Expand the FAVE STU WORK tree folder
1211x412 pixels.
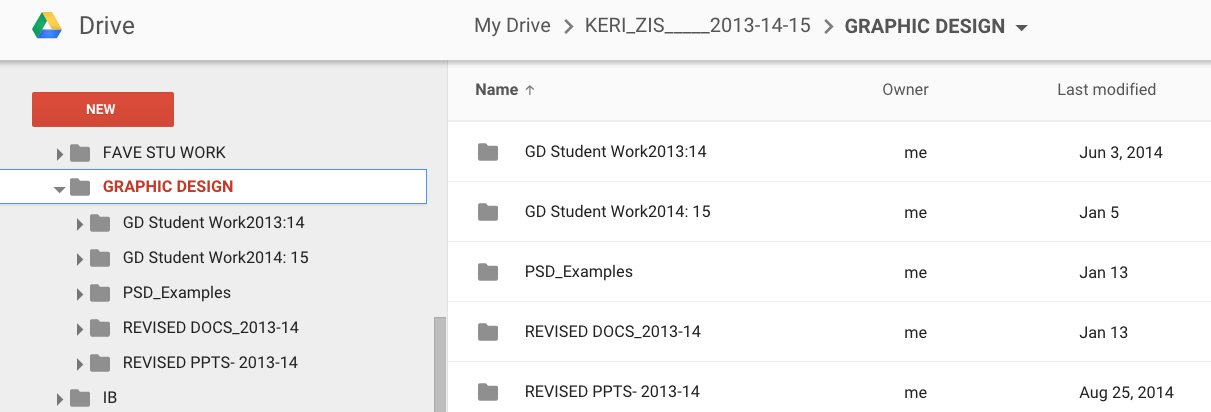click(x=59, y=153)
